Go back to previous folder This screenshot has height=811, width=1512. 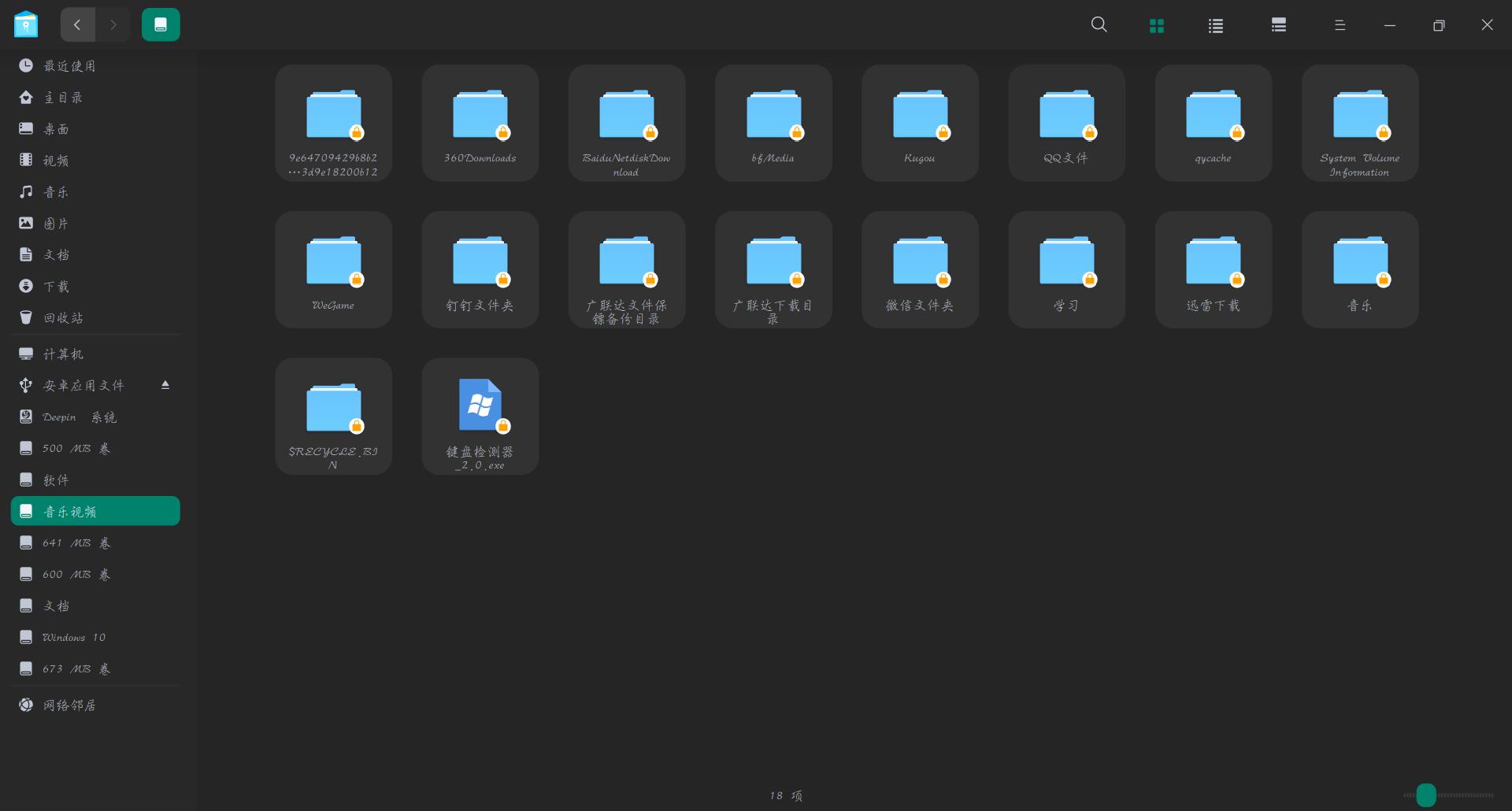77,25
